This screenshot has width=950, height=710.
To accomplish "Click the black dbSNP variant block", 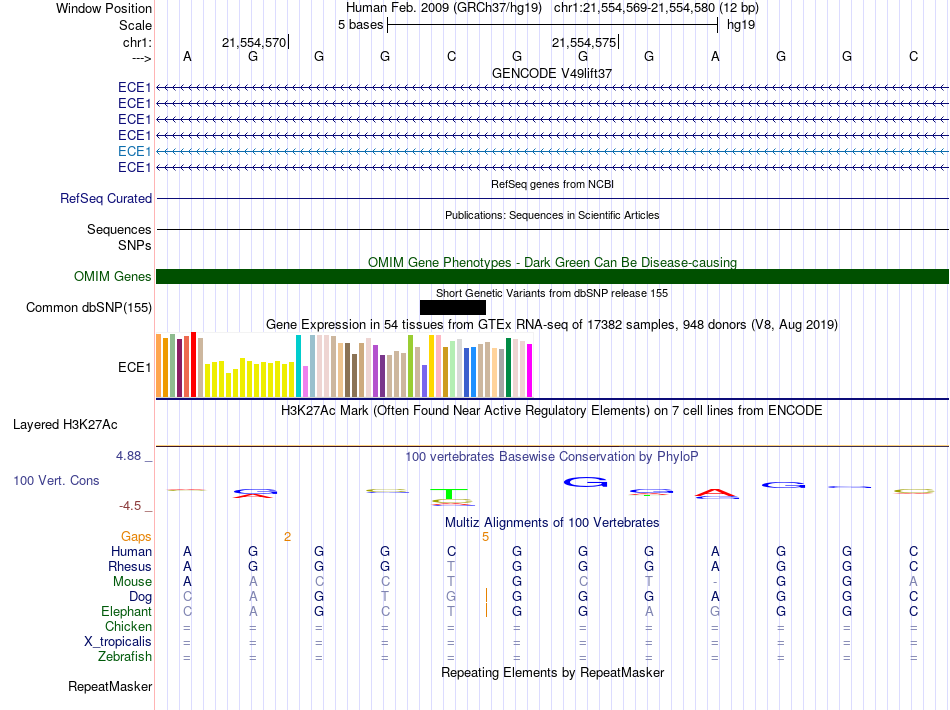I will pyautogui.click(x=452, y=307).
